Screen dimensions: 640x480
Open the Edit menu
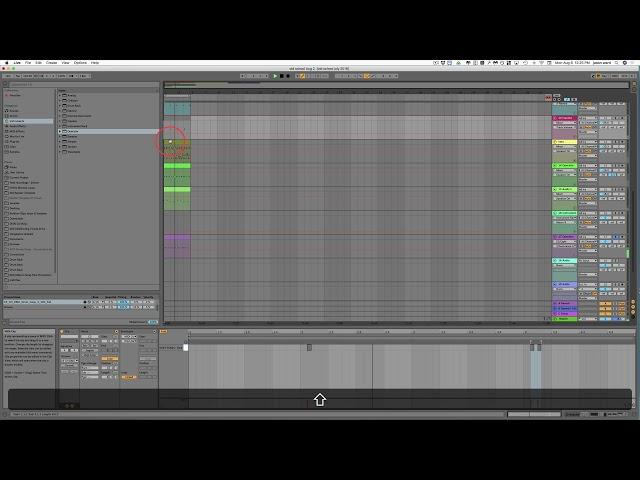point(38,63)
